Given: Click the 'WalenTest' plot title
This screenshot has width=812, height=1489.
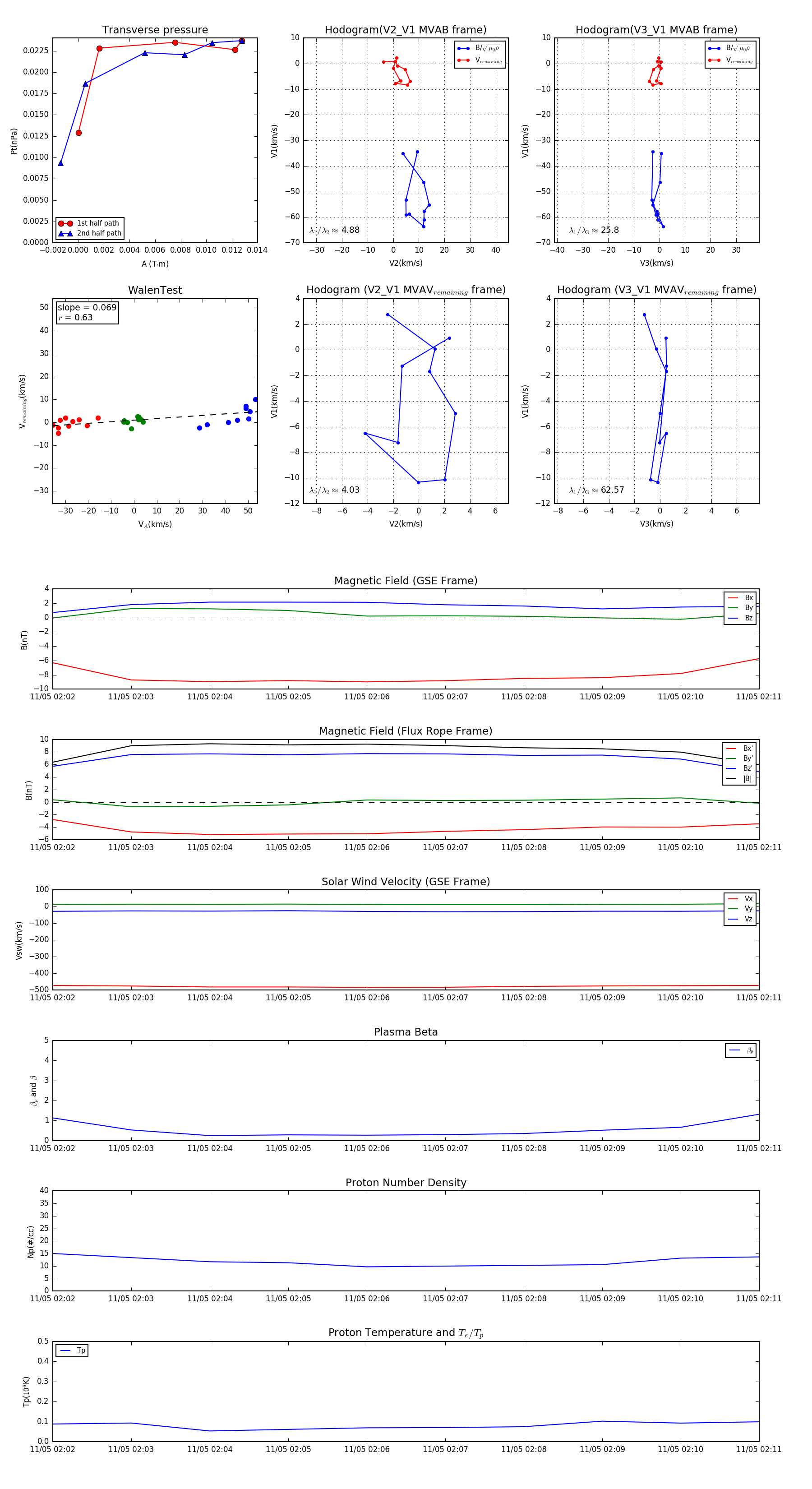Looking at the screenshot, I should pos(155,290).
